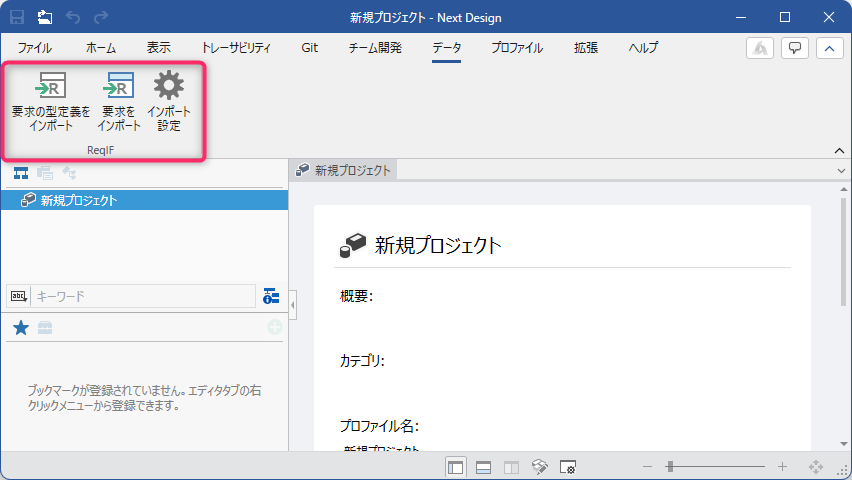Zoom in with the plus button
852x480 pixels.
(x=782, y=466)
